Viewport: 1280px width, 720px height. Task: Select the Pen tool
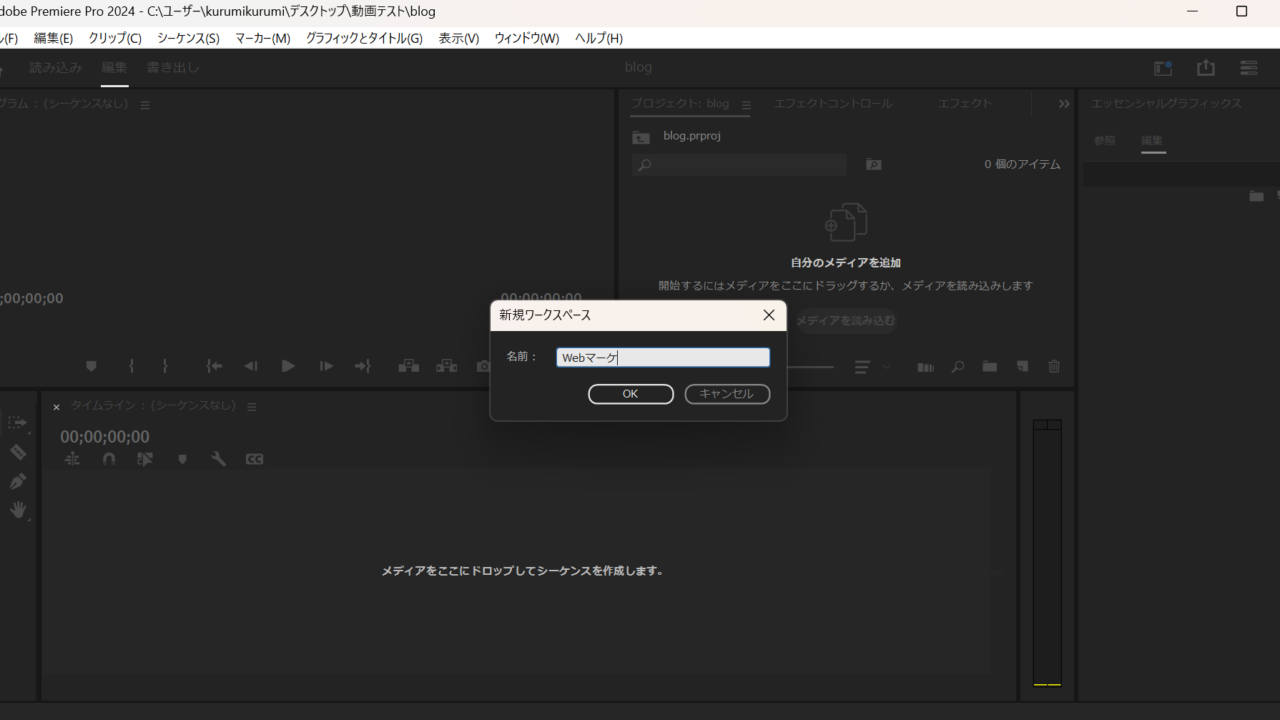coord(18,481)
